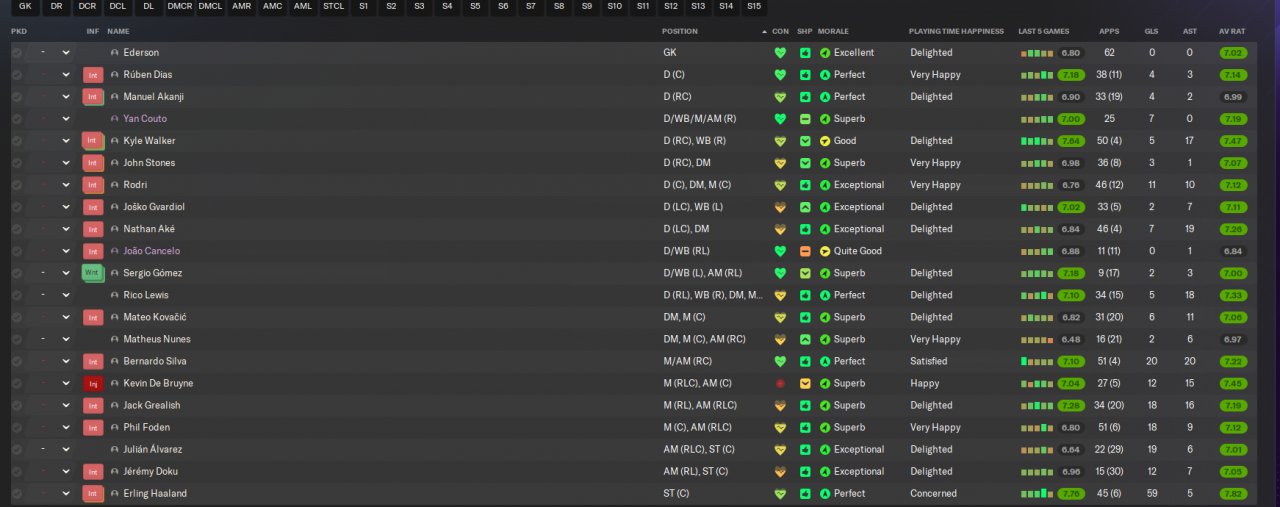Sort by the MORALE column header
Screen dimensions: 1280x507
click(x=834, y=32)
